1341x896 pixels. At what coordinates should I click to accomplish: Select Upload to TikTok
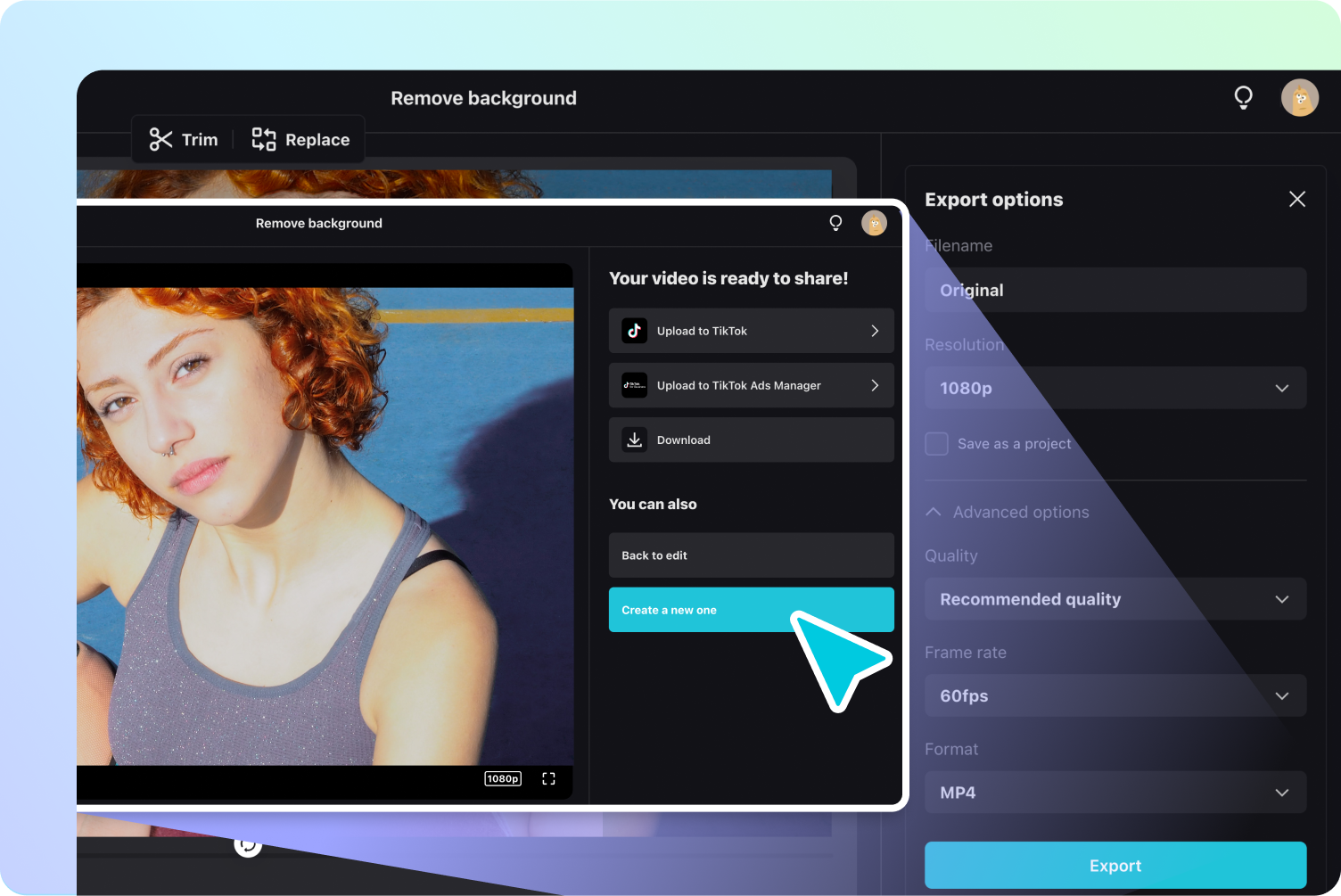752,331
